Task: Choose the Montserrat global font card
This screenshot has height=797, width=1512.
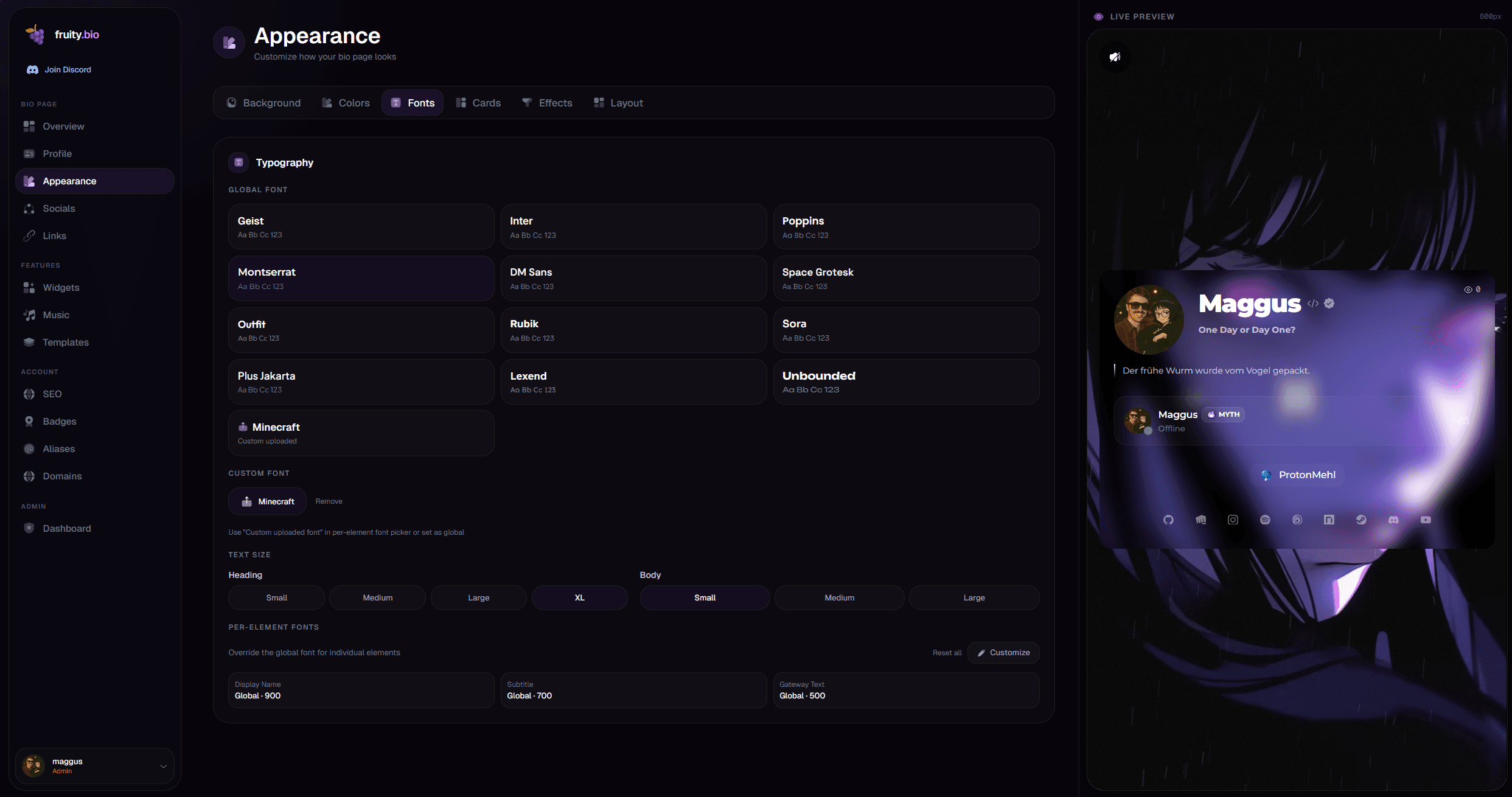Action: pyautogui.click(x=361, y=278)
